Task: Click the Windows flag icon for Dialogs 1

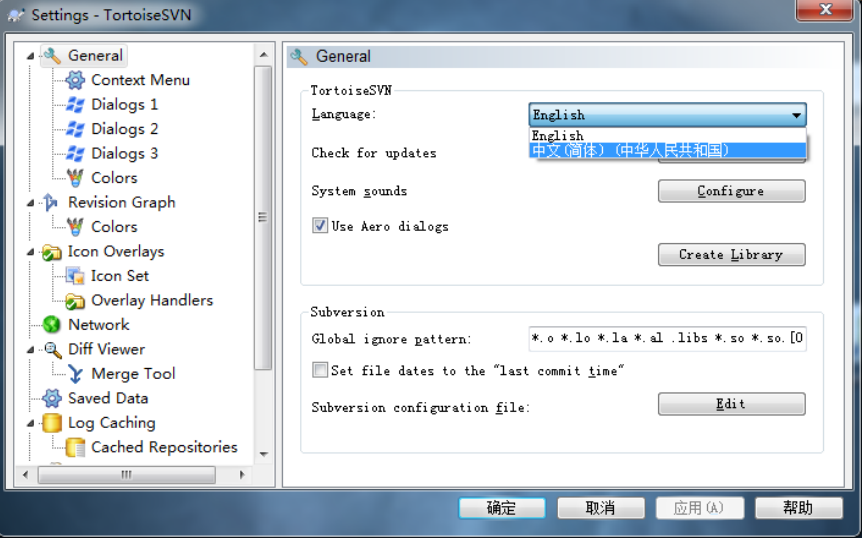Action: (x=75, y=104)
